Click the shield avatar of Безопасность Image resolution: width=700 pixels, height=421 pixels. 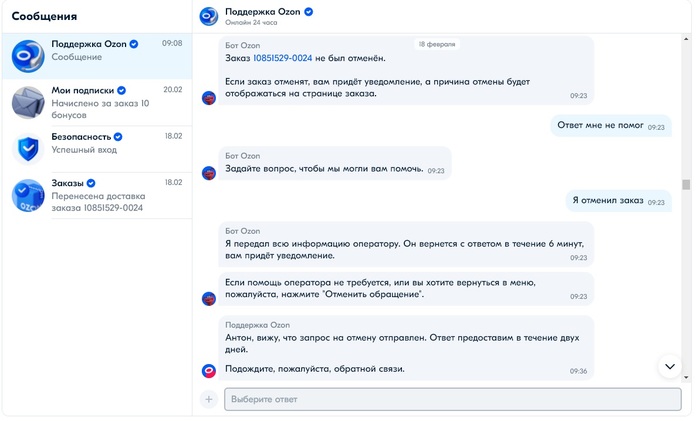28,149
